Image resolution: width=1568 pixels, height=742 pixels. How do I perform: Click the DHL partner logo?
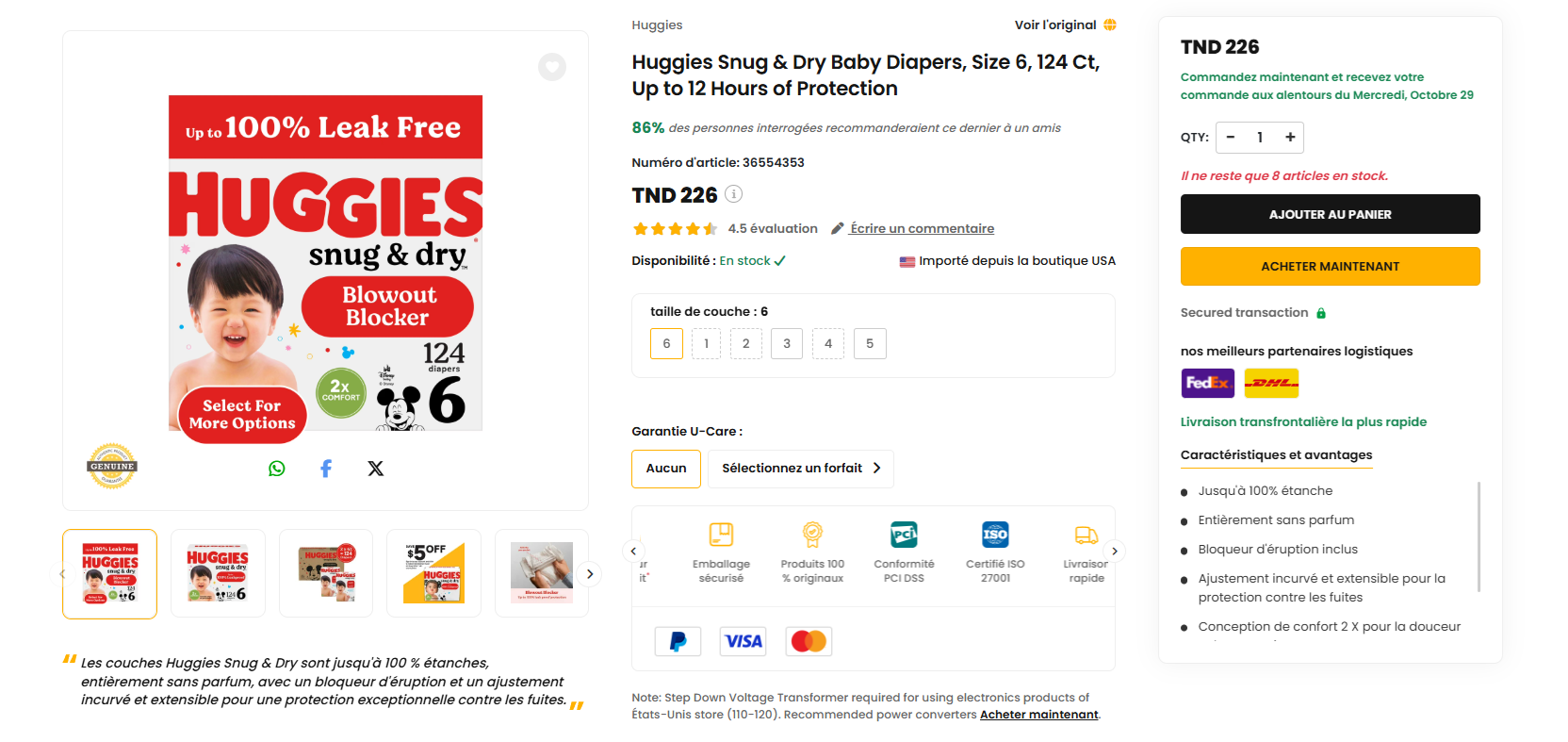(x=1271, y=383)
